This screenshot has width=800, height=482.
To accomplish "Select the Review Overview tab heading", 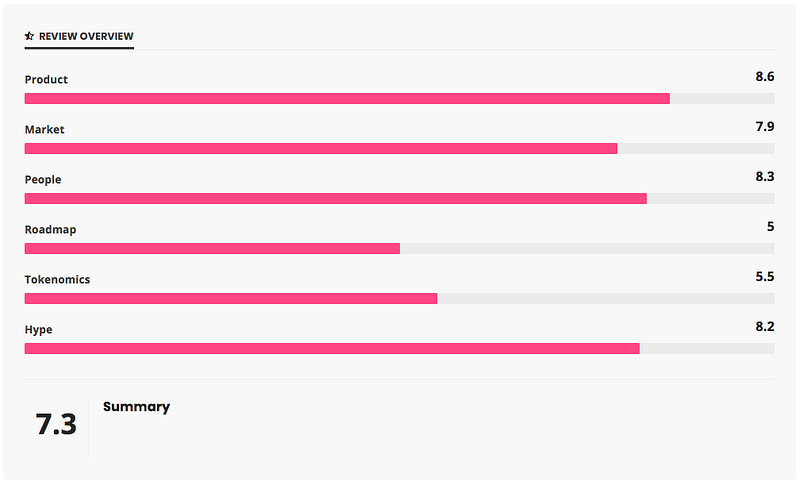I will click(x=79, y=36).
